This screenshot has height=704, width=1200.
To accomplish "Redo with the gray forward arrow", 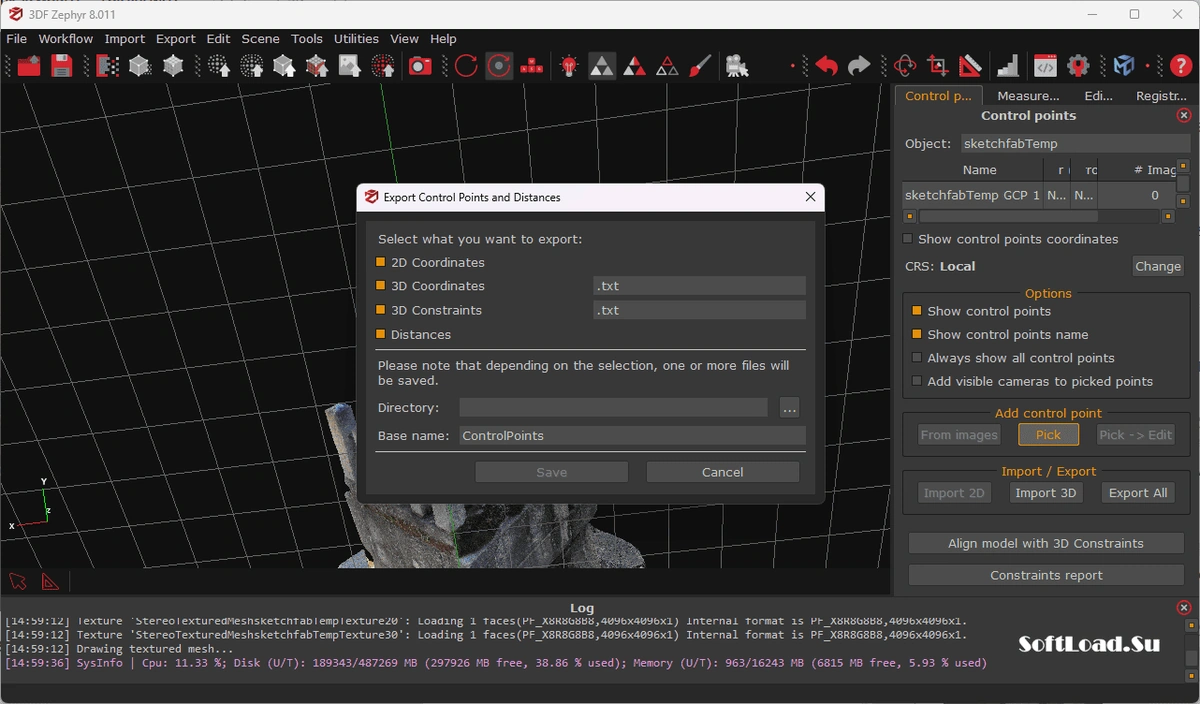I will pos(859,66).
